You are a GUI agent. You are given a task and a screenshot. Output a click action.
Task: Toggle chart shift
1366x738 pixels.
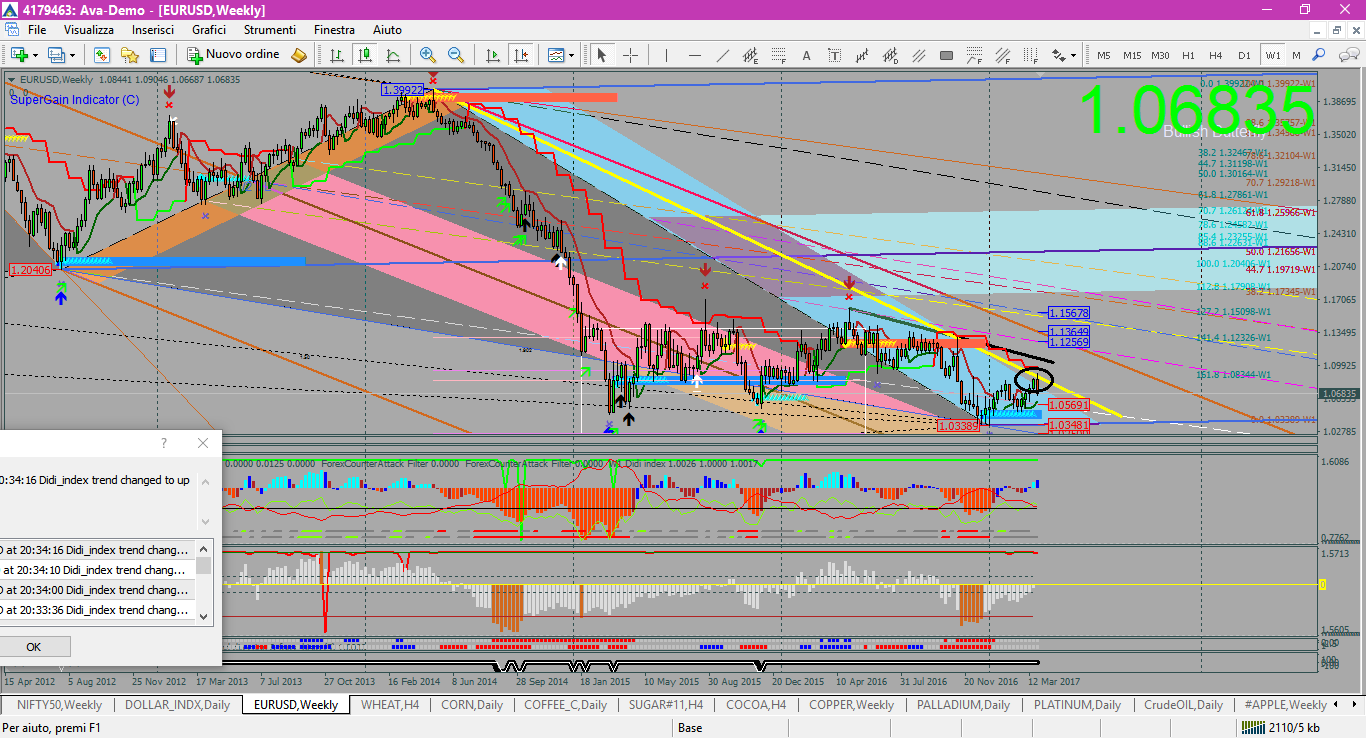(x=521, y=55)
